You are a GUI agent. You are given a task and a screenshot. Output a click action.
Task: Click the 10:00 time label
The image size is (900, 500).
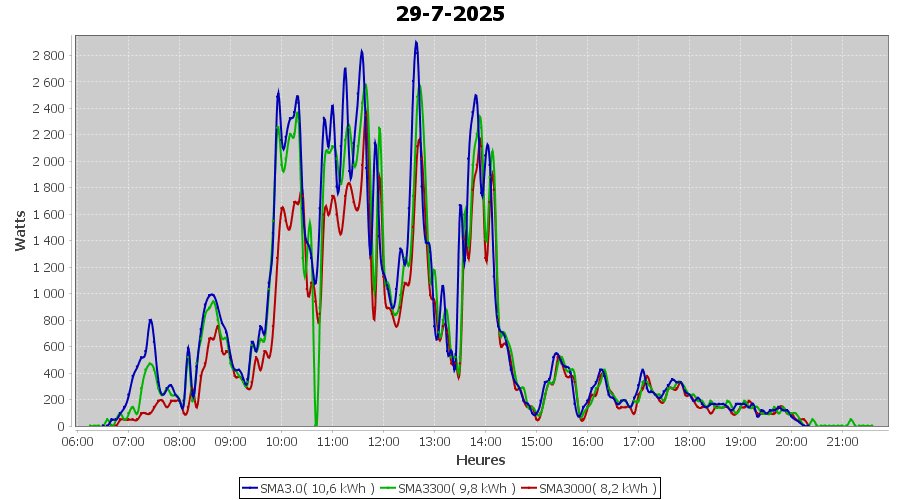[281, 442]
